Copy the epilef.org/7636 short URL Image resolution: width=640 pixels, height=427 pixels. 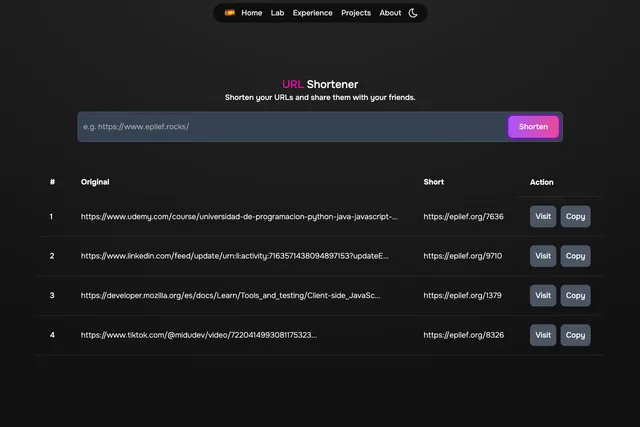click(x=575, y=216)
